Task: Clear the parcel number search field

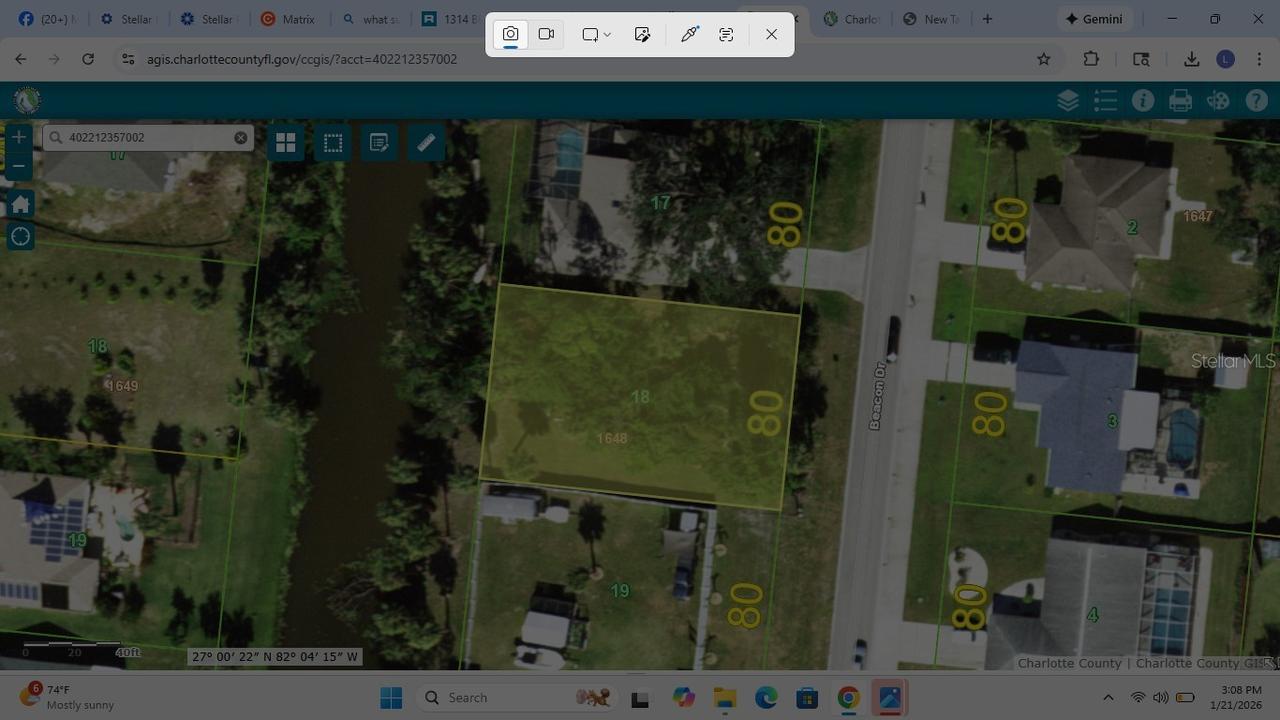Action: [x=240, y=137]
